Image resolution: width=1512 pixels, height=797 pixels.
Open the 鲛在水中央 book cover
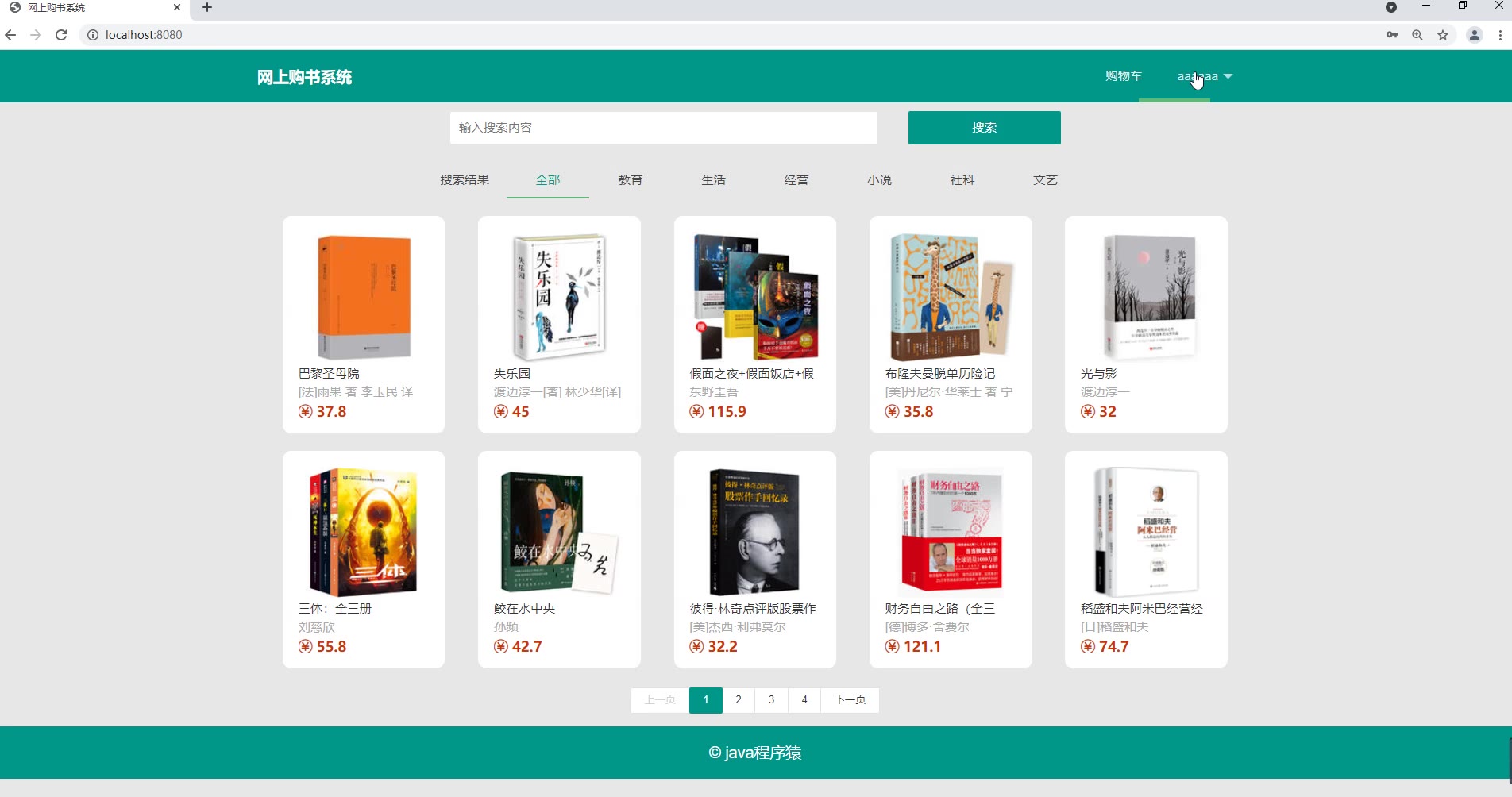559,532
